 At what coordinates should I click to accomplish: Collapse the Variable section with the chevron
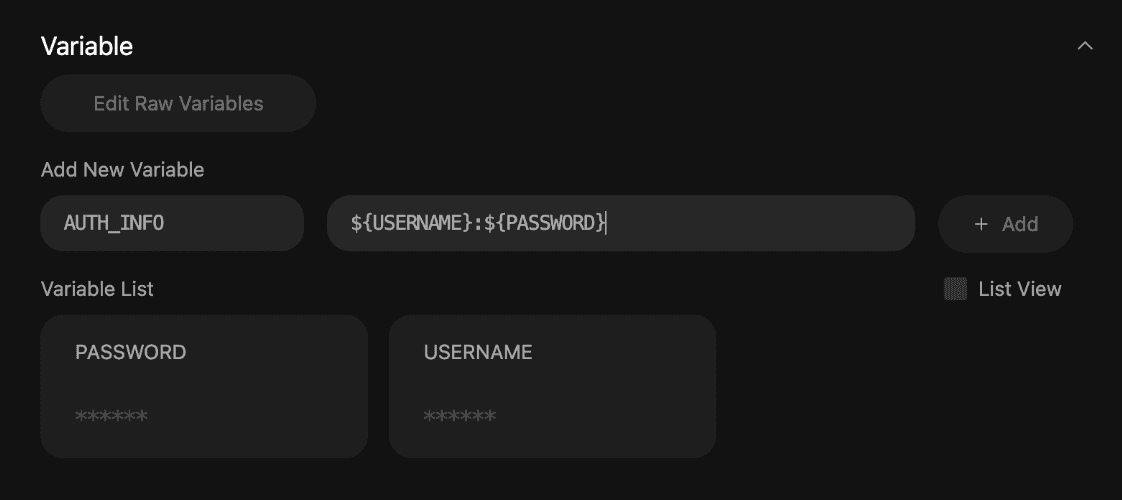(x=1085, y=46)
